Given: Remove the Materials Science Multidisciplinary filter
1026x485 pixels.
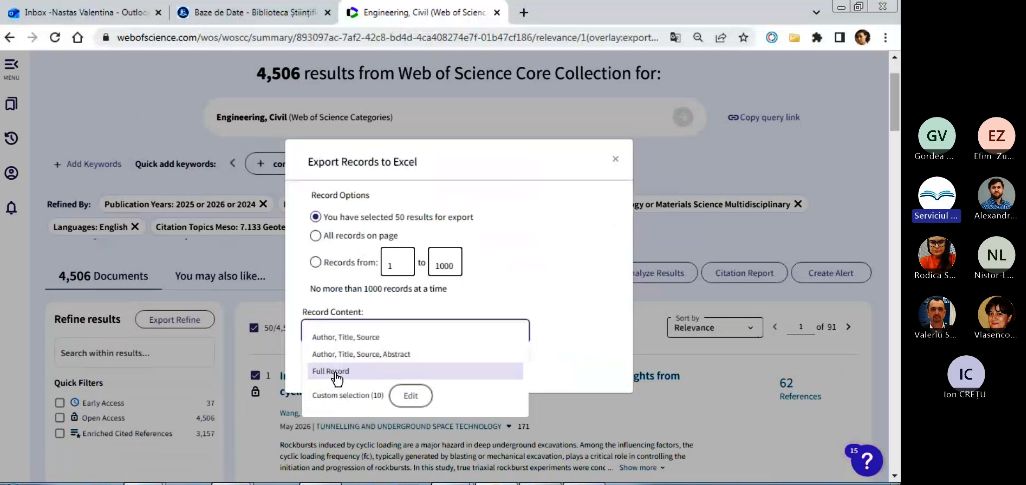Looking at the screenshot, I should [798, 204].
